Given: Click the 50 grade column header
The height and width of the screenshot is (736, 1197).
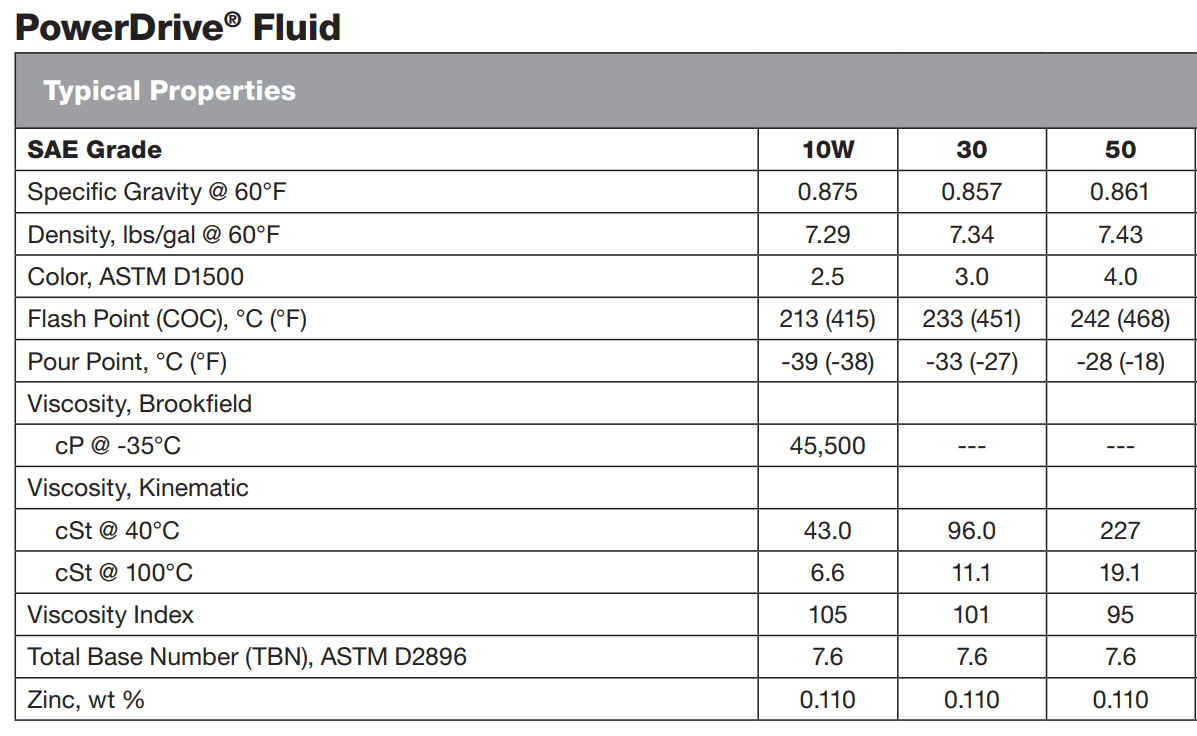Looking at the screenshot, I should tap(1120, 150).
